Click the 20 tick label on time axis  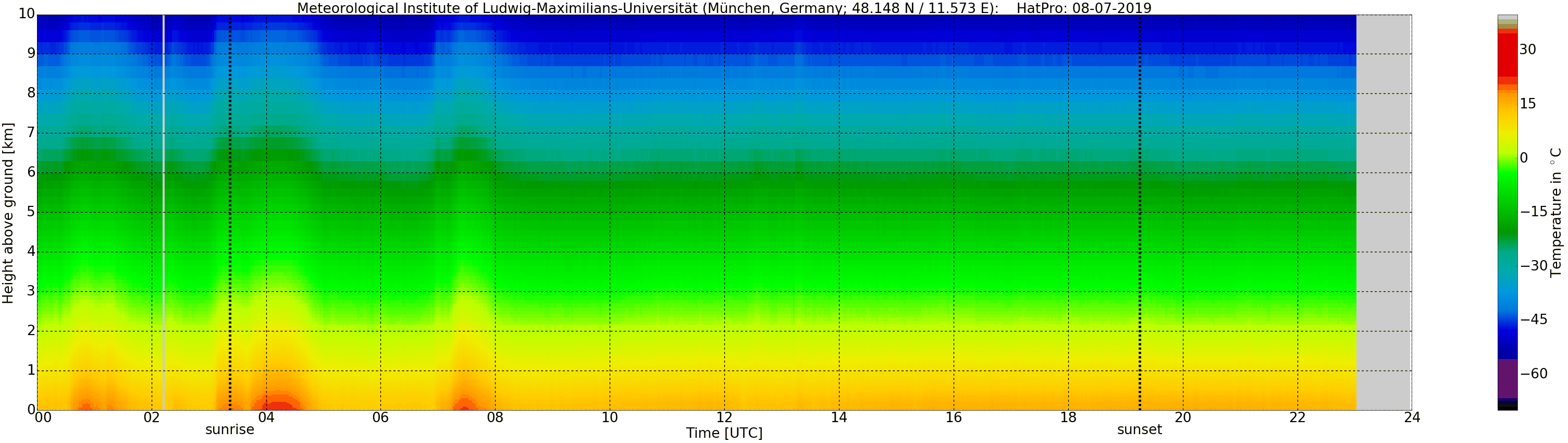pos(1183,417)
